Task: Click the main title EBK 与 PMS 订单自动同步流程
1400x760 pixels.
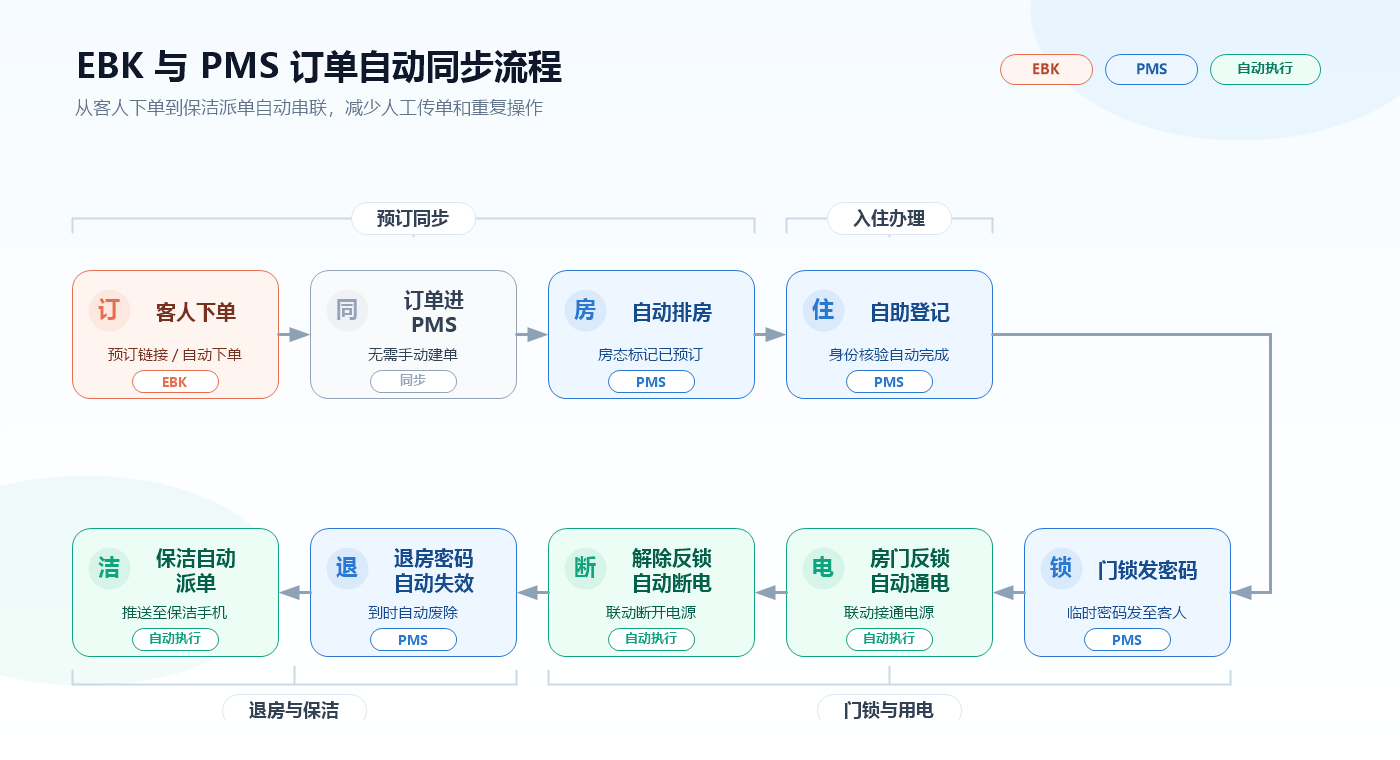Action: click(319, 67)
